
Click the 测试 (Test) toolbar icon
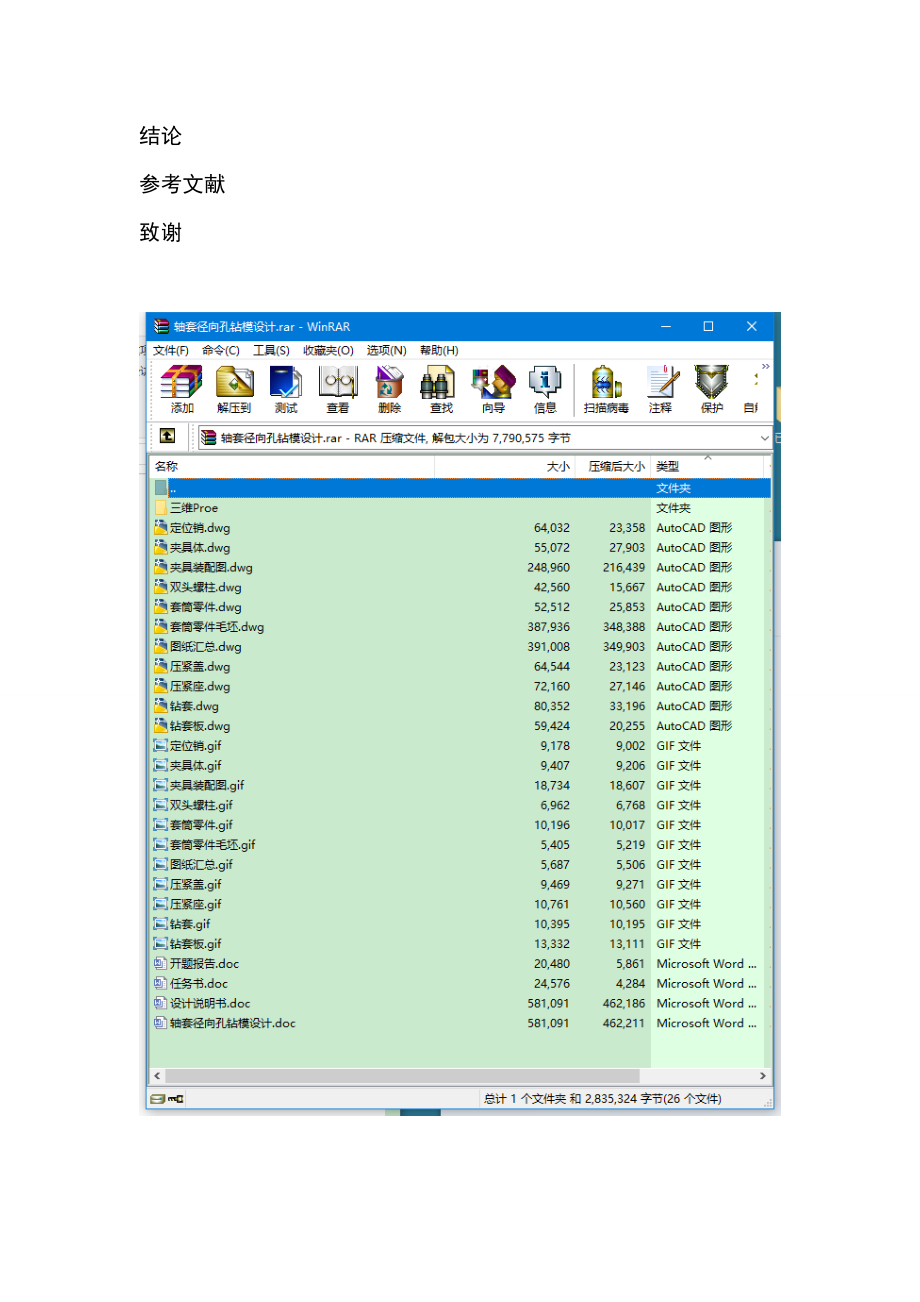click(x=286, y=388)
